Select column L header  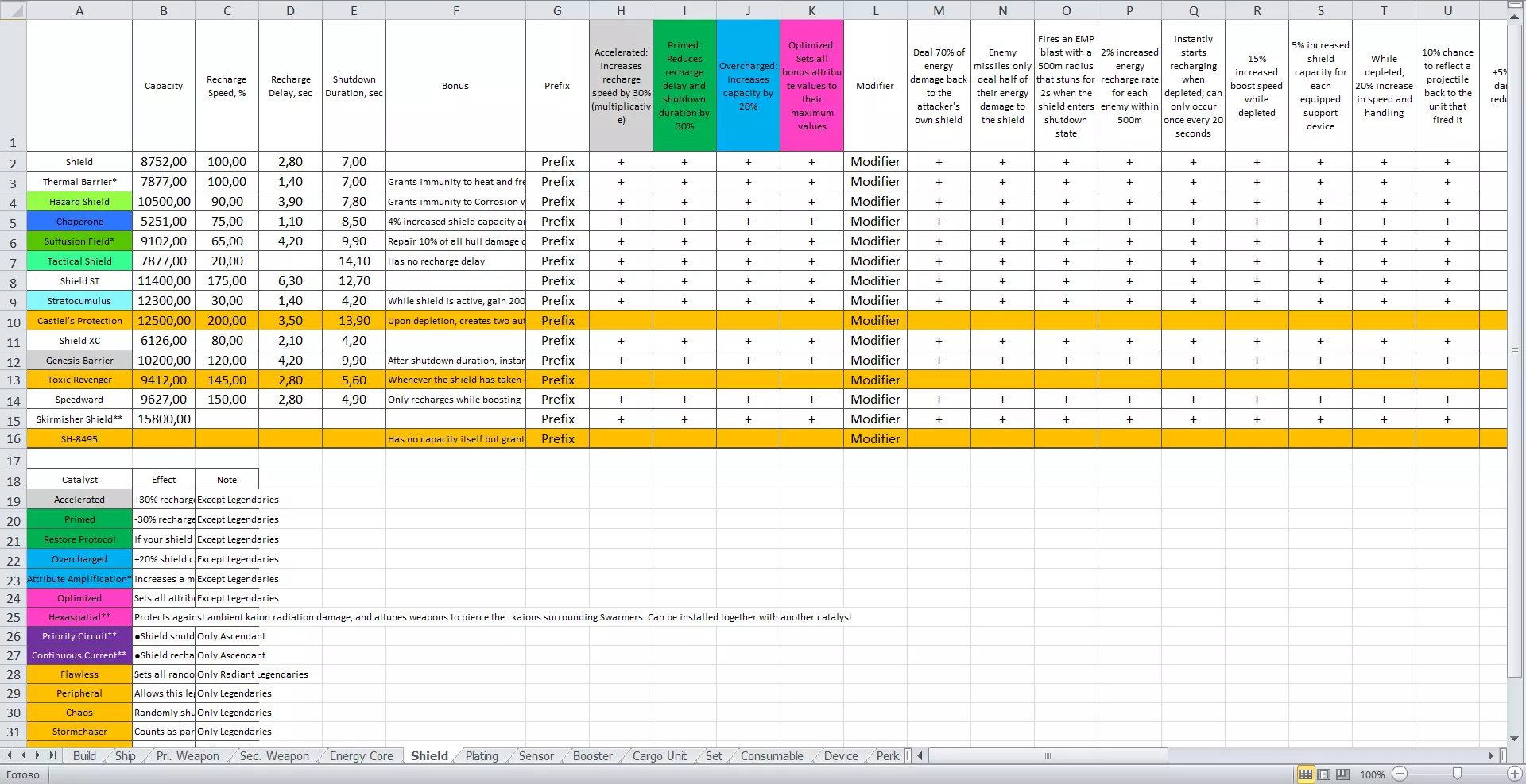875,10
